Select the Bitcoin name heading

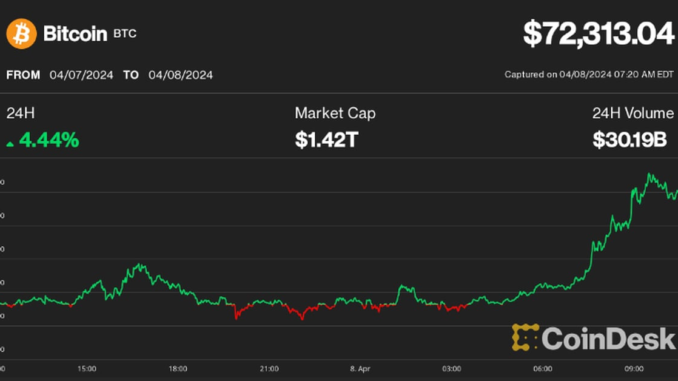click(75, 34)
